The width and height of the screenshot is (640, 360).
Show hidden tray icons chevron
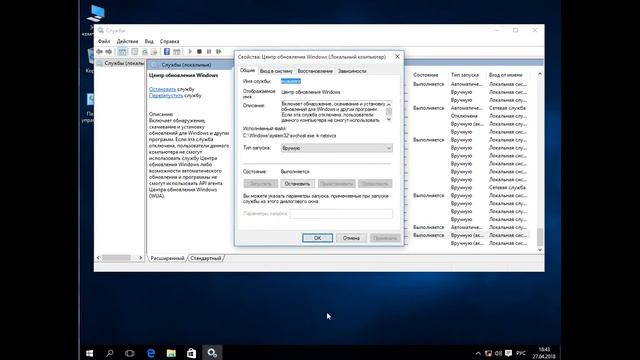[478, 353]
